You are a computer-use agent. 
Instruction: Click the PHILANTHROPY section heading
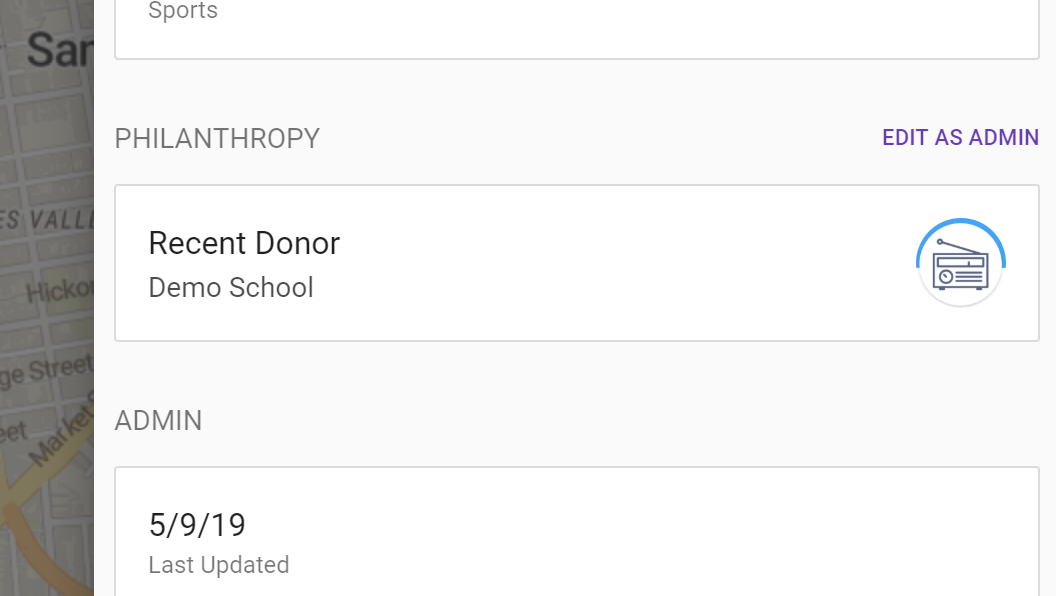click(217, 139)
